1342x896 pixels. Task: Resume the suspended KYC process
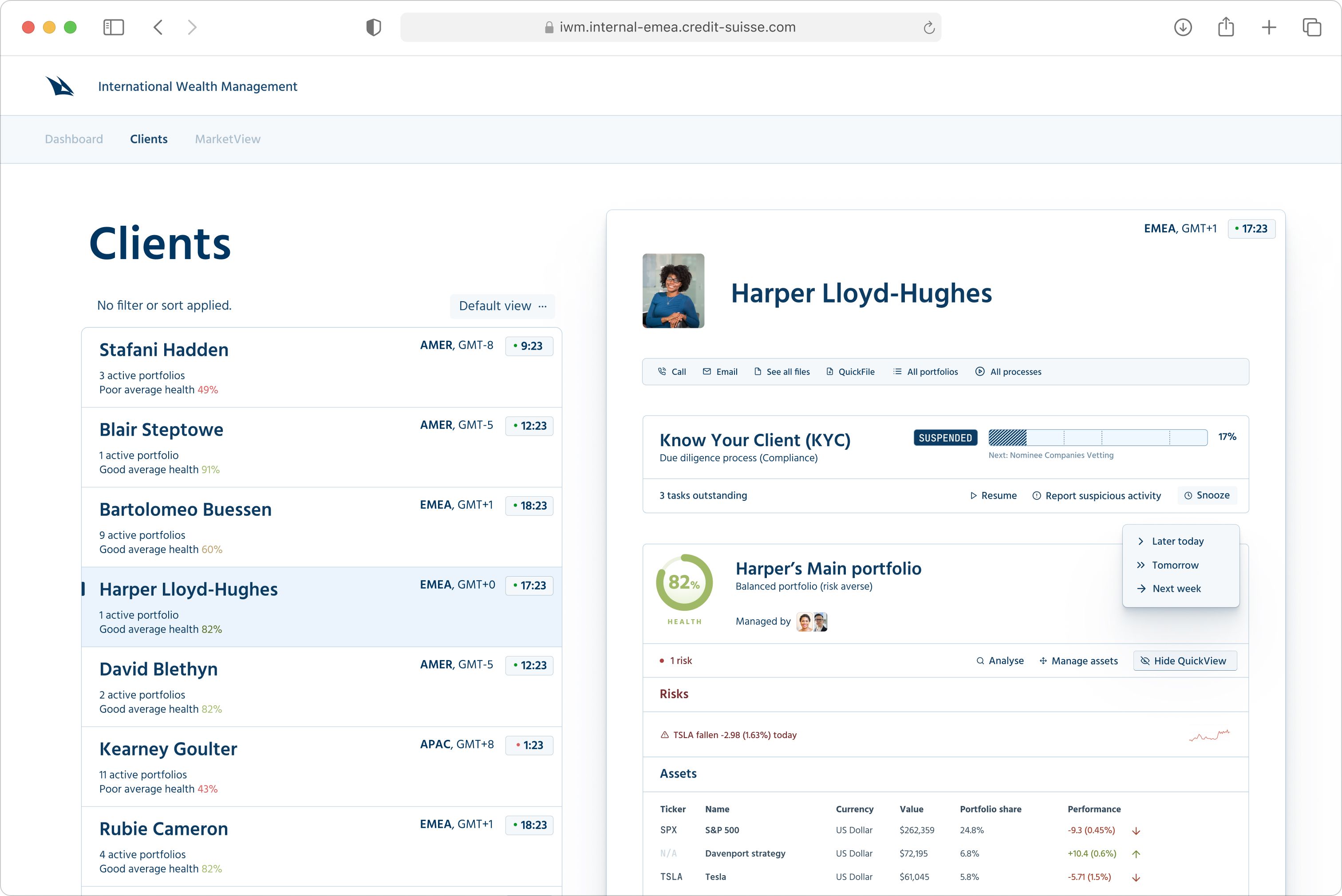coord(993,495)
